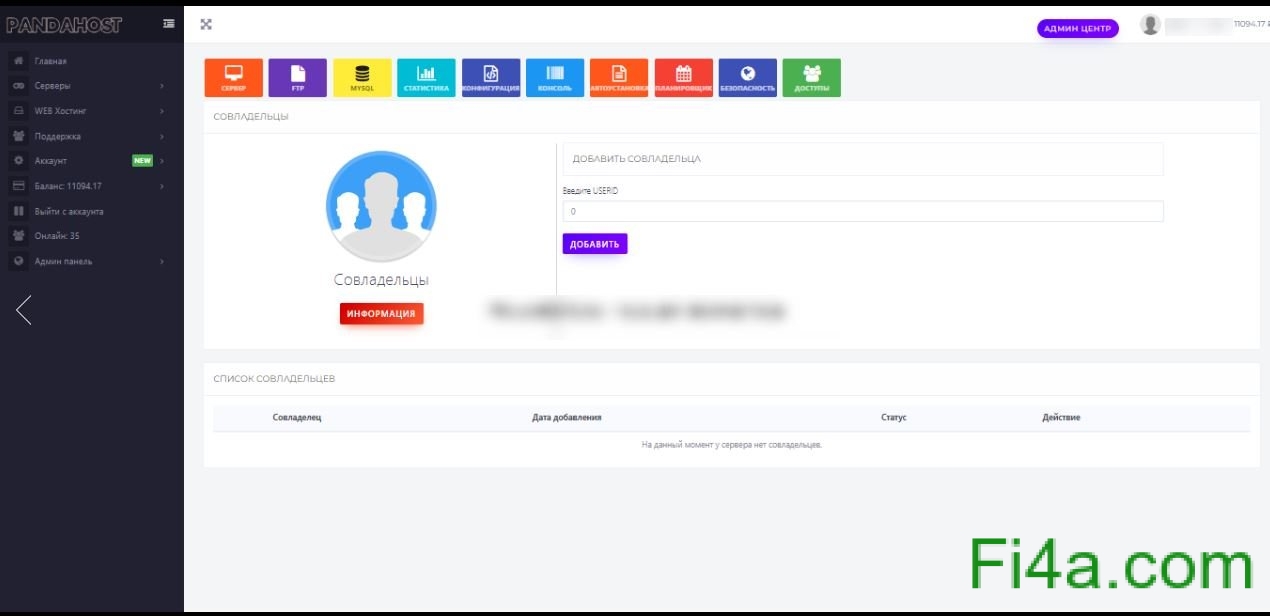The height and width of the screenshot is (616, 1270).
Task: Open the Безопасность globe tile
Action: (747, 77)
